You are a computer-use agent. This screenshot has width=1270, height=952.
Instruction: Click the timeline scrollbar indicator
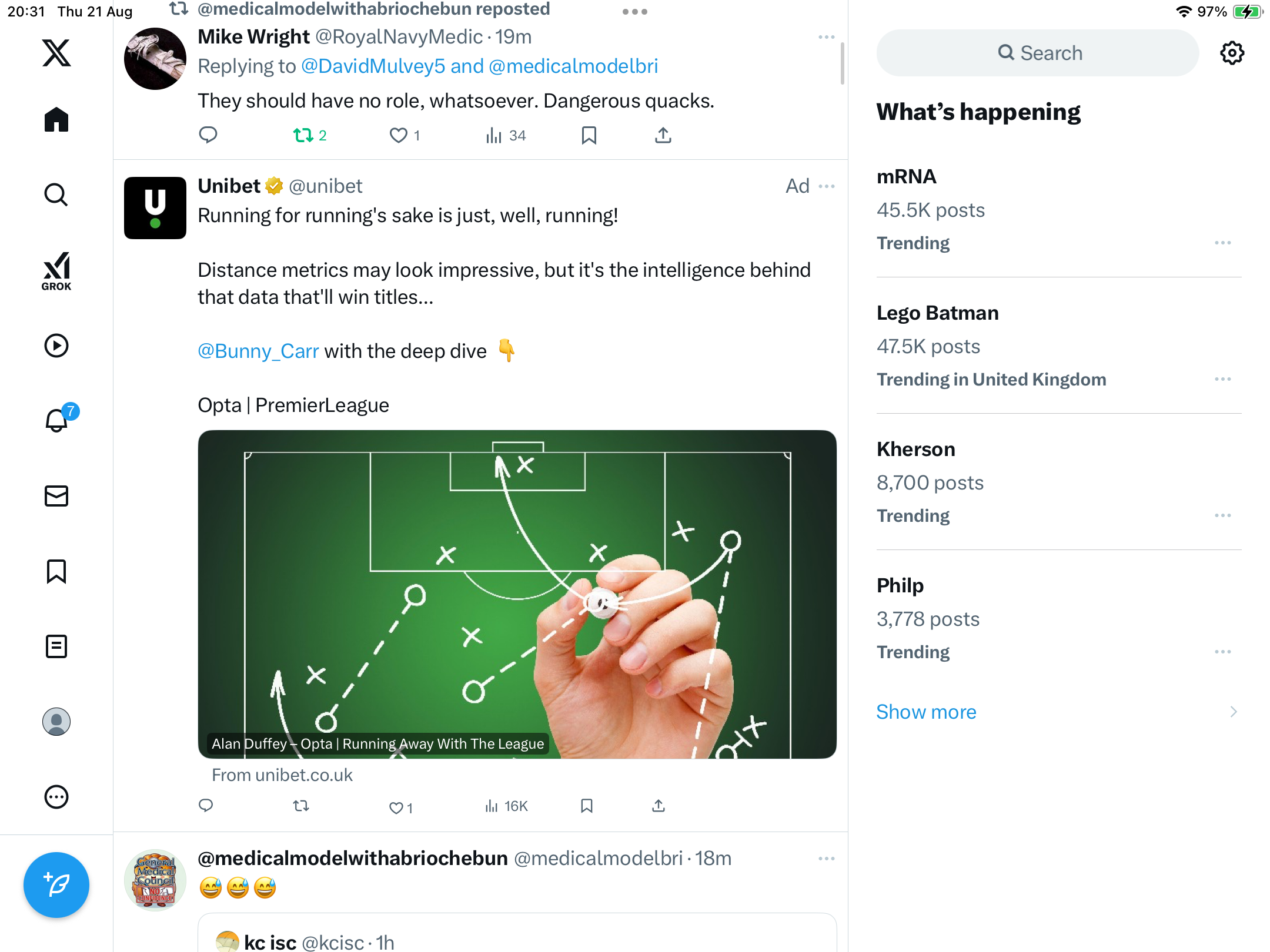(842, 63)
